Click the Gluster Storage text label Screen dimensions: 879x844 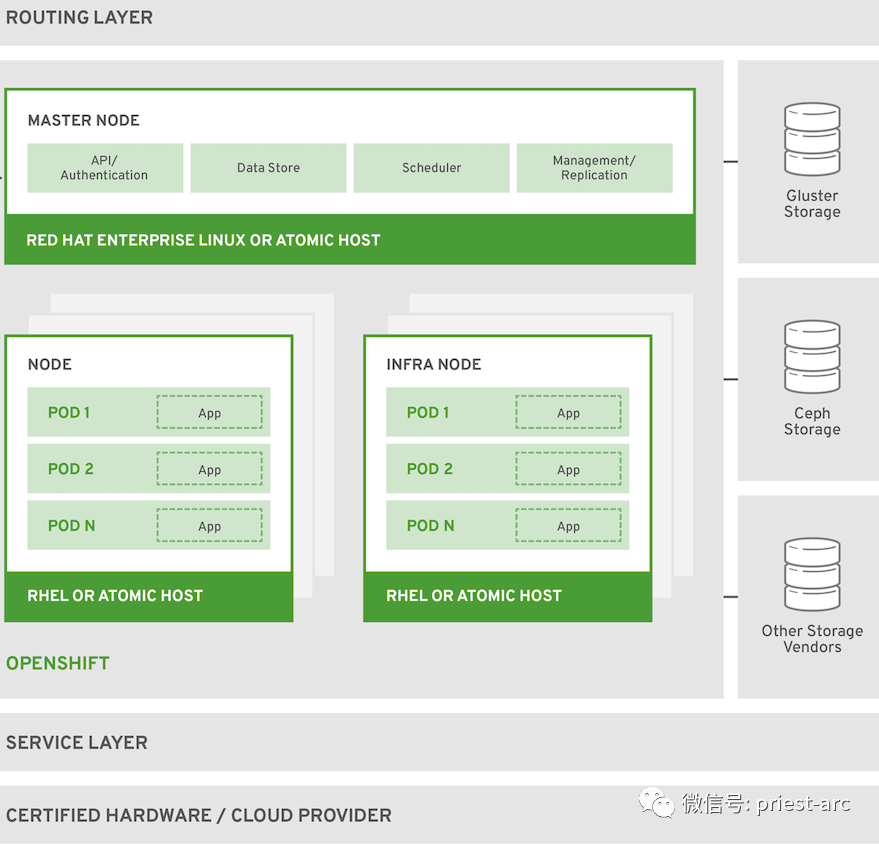pyautogui.click(x=812, y=203)
